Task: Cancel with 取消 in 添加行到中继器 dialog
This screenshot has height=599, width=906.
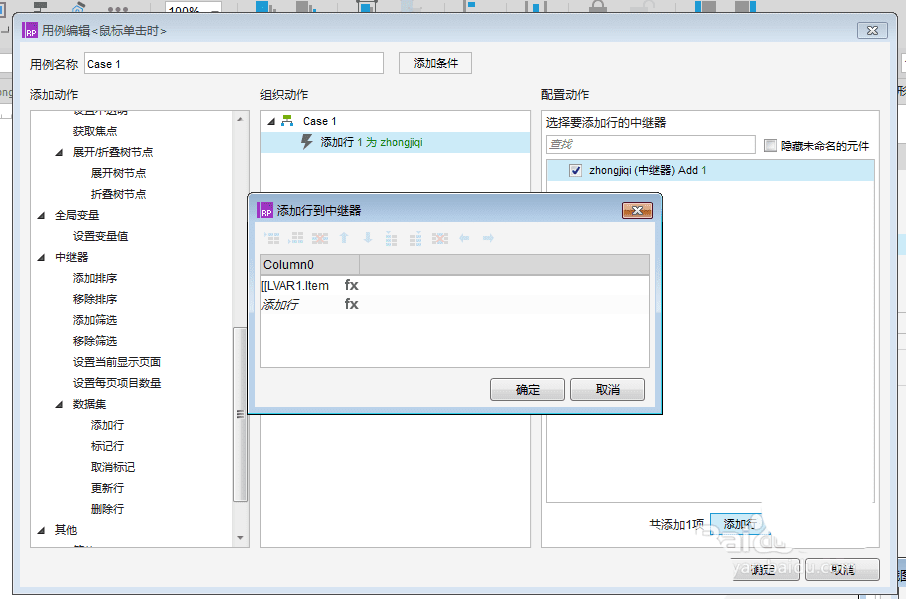Action: point(607,390)
